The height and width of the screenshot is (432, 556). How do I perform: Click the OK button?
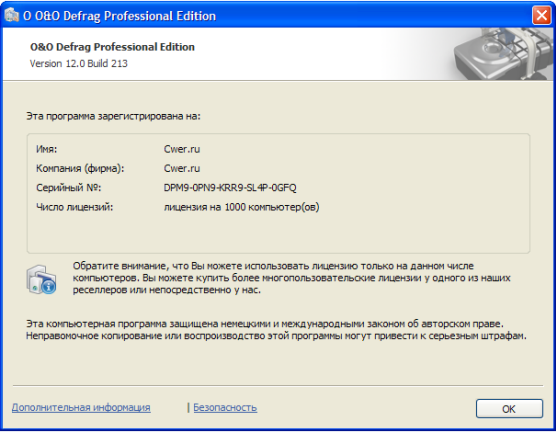[509, 409]
